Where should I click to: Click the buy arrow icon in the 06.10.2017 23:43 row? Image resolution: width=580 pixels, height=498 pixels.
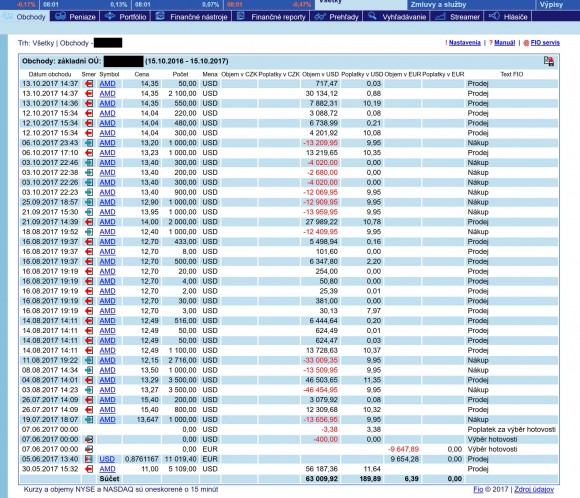tap(89, 143)
